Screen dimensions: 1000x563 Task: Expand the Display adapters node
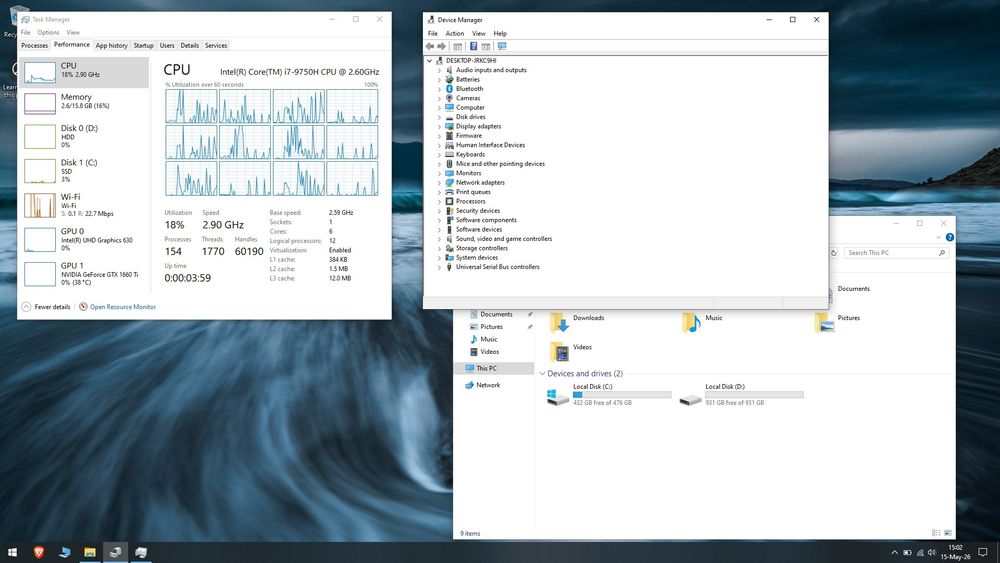[439, 126]
